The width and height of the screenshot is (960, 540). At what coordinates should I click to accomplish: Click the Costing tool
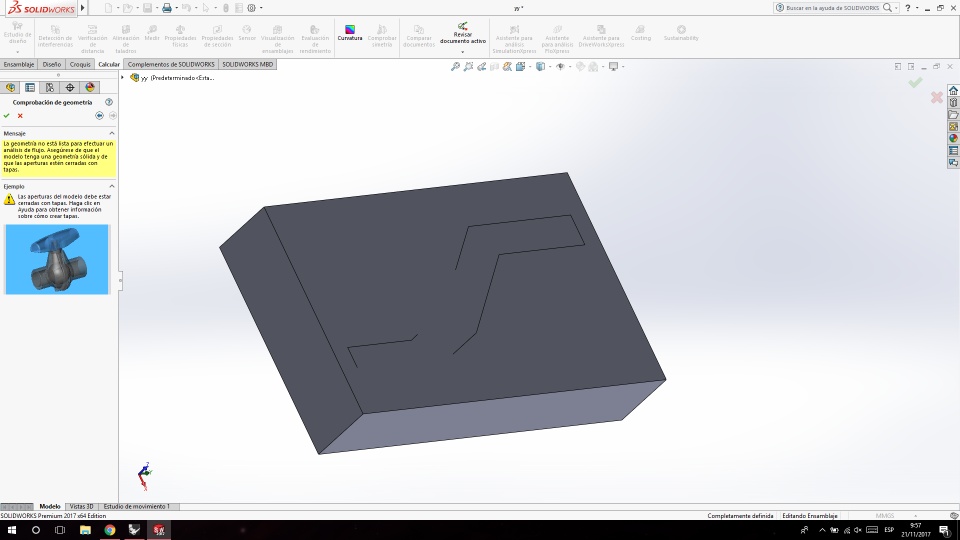[x=640, y=33]
